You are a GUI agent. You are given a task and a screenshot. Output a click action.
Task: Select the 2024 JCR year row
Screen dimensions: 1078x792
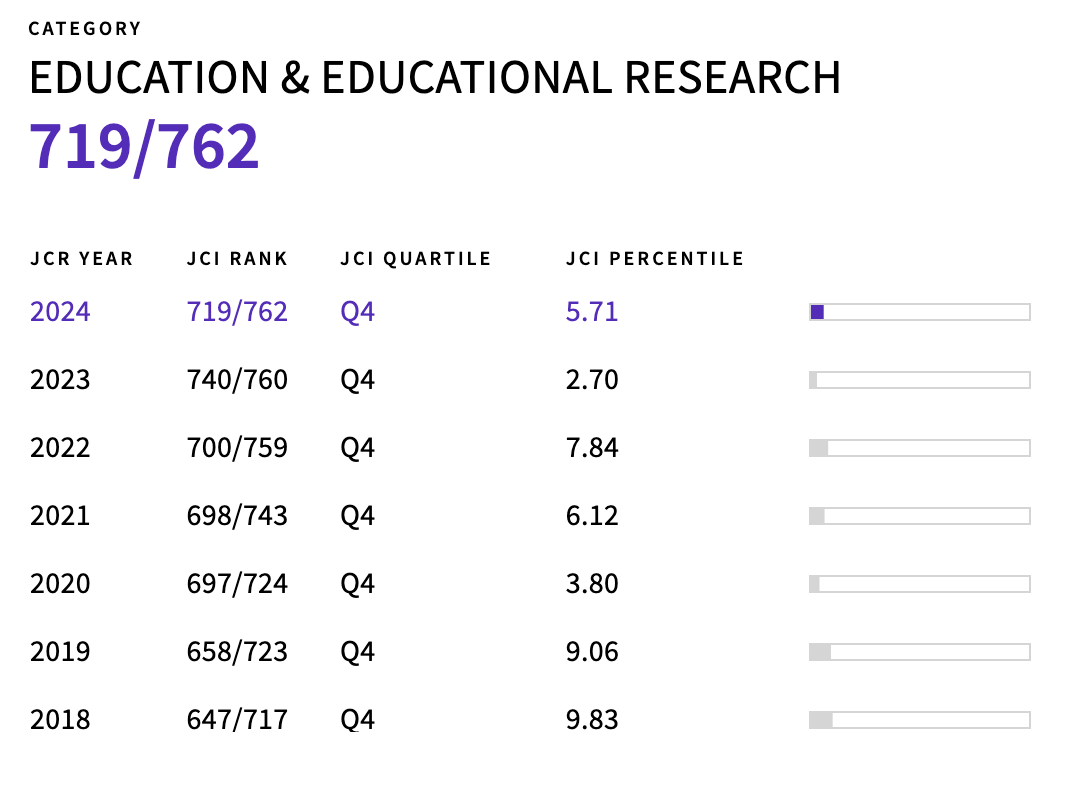point(60,312)
